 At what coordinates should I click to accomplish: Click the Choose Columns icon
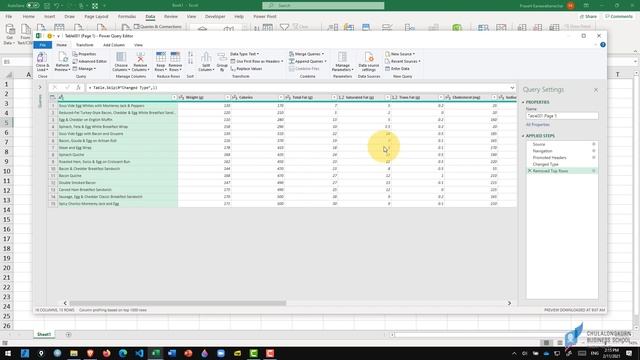(121, 58)
